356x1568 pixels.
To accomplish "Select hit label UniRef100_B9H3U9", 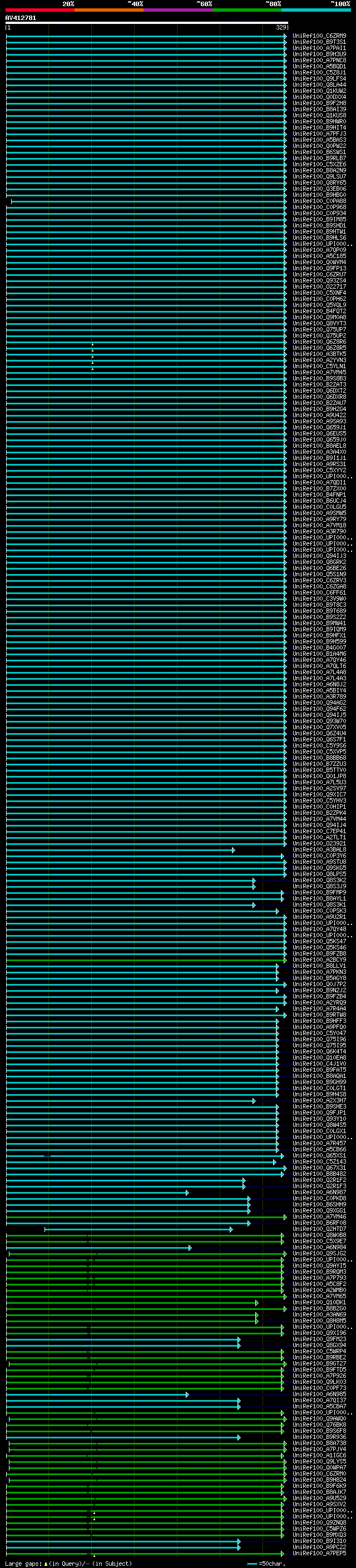I will point(319,54).
